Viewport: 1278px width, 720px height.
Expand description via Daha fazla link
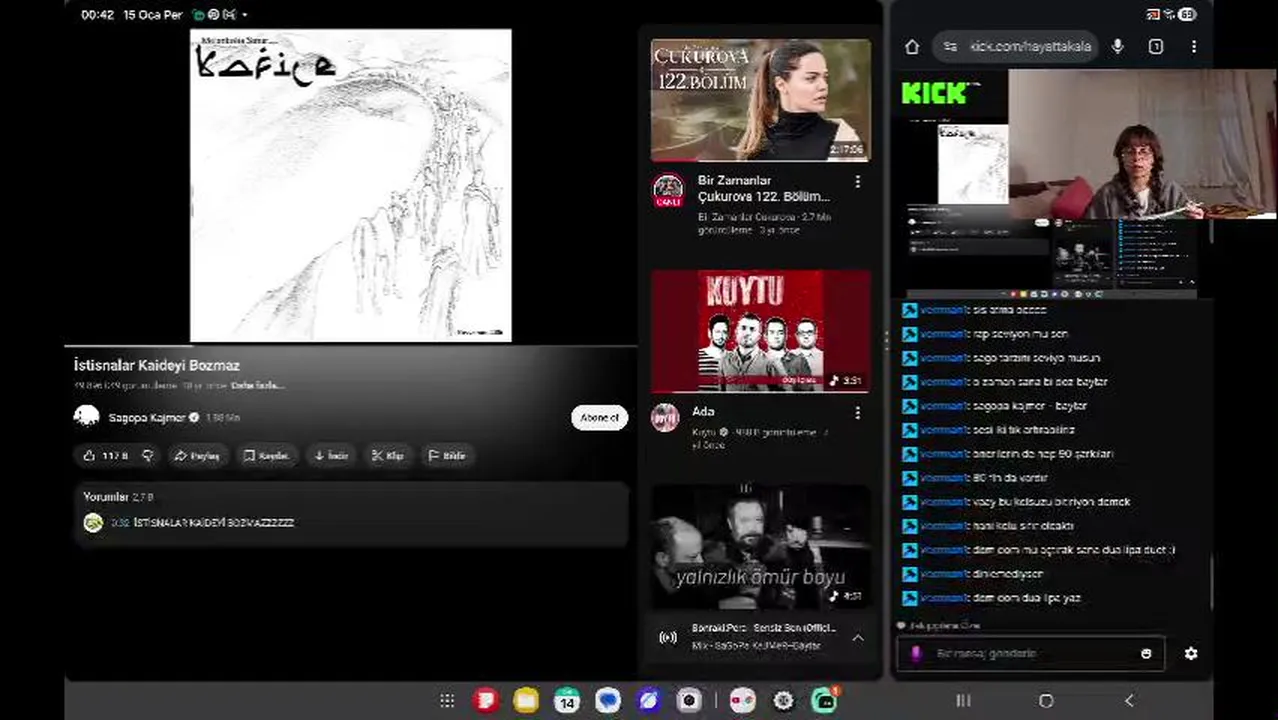(x=258, y=385)
